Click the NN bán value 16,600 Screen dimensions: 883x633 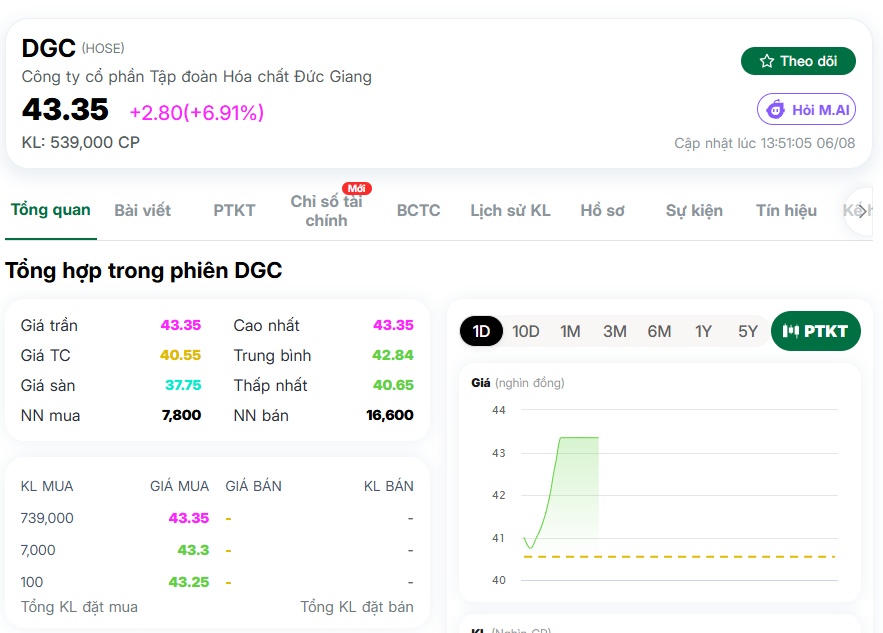tap(390, 415)
